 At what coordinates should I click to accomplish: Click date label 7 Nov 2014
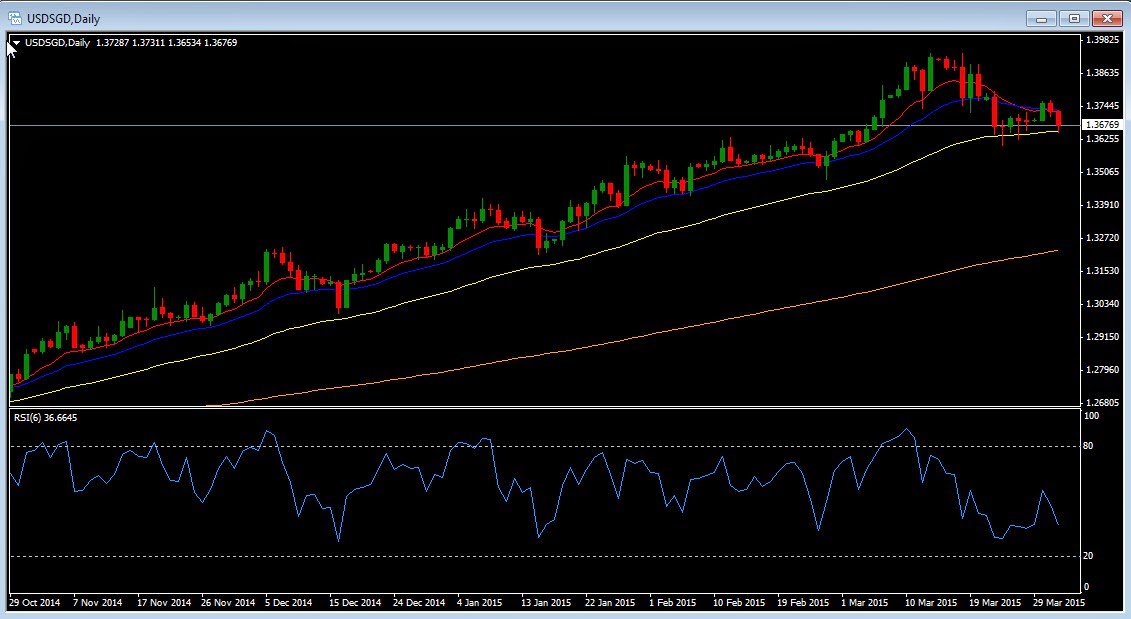click(97, 602)
